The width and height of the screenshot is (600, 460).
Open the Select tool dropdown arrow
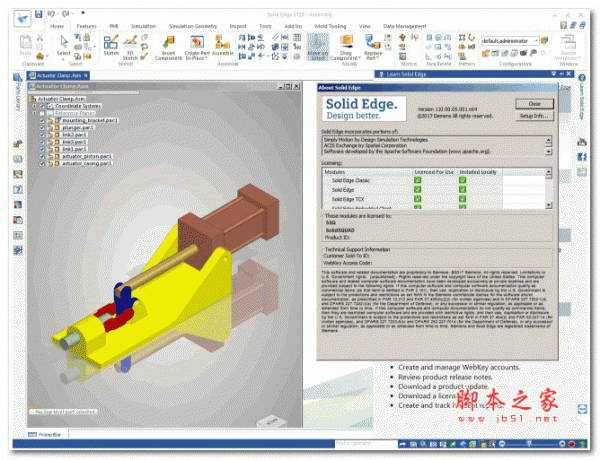click(x=64, y=59)
